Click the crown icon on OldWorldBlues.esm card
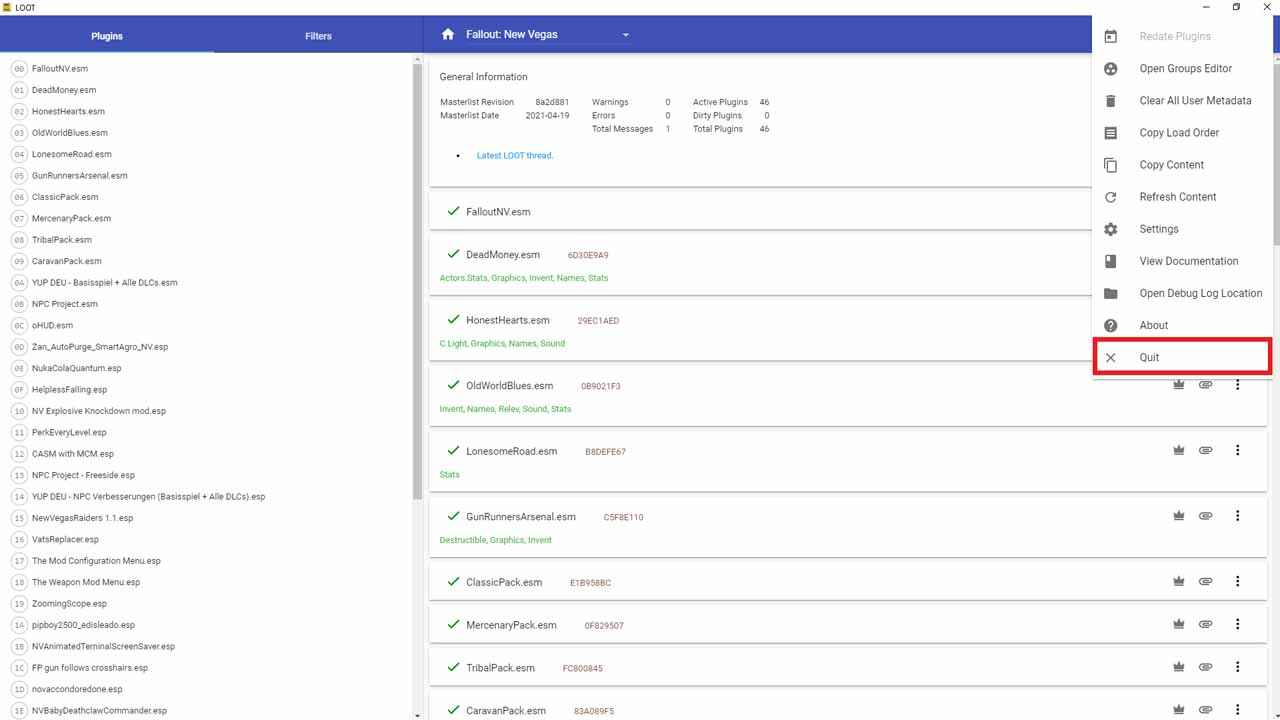This screenshot has height=720, width=1280. (1179, 385)
